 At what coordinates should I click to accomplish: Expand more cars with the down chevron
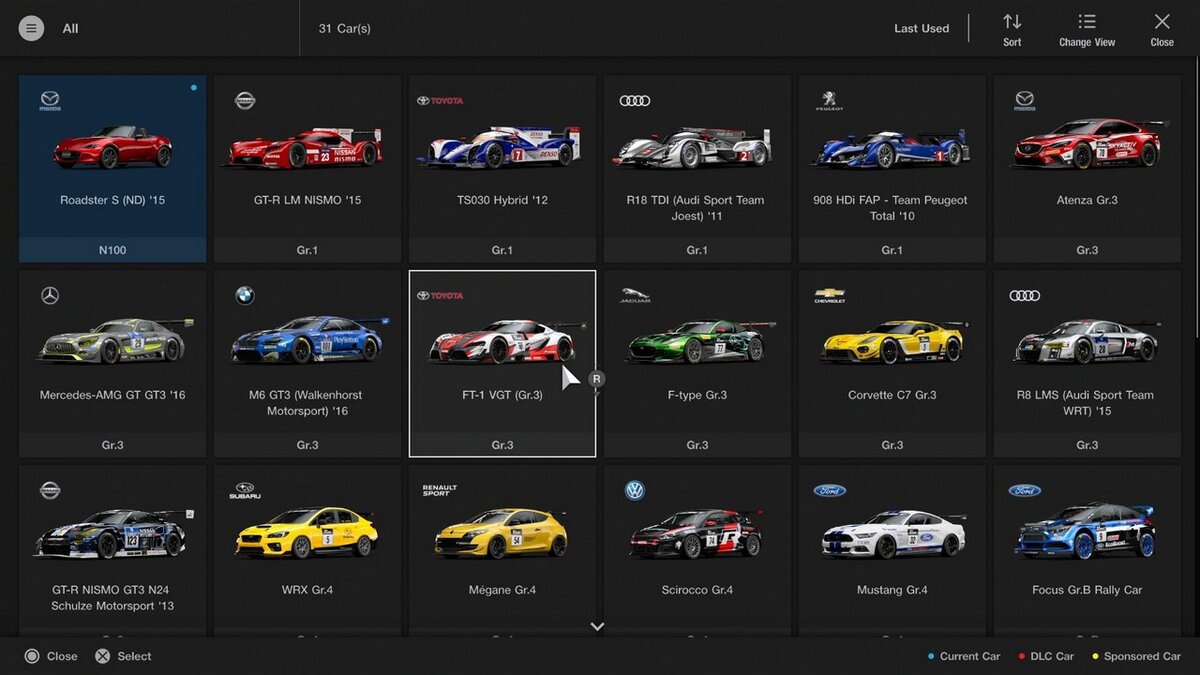(597, 627)
